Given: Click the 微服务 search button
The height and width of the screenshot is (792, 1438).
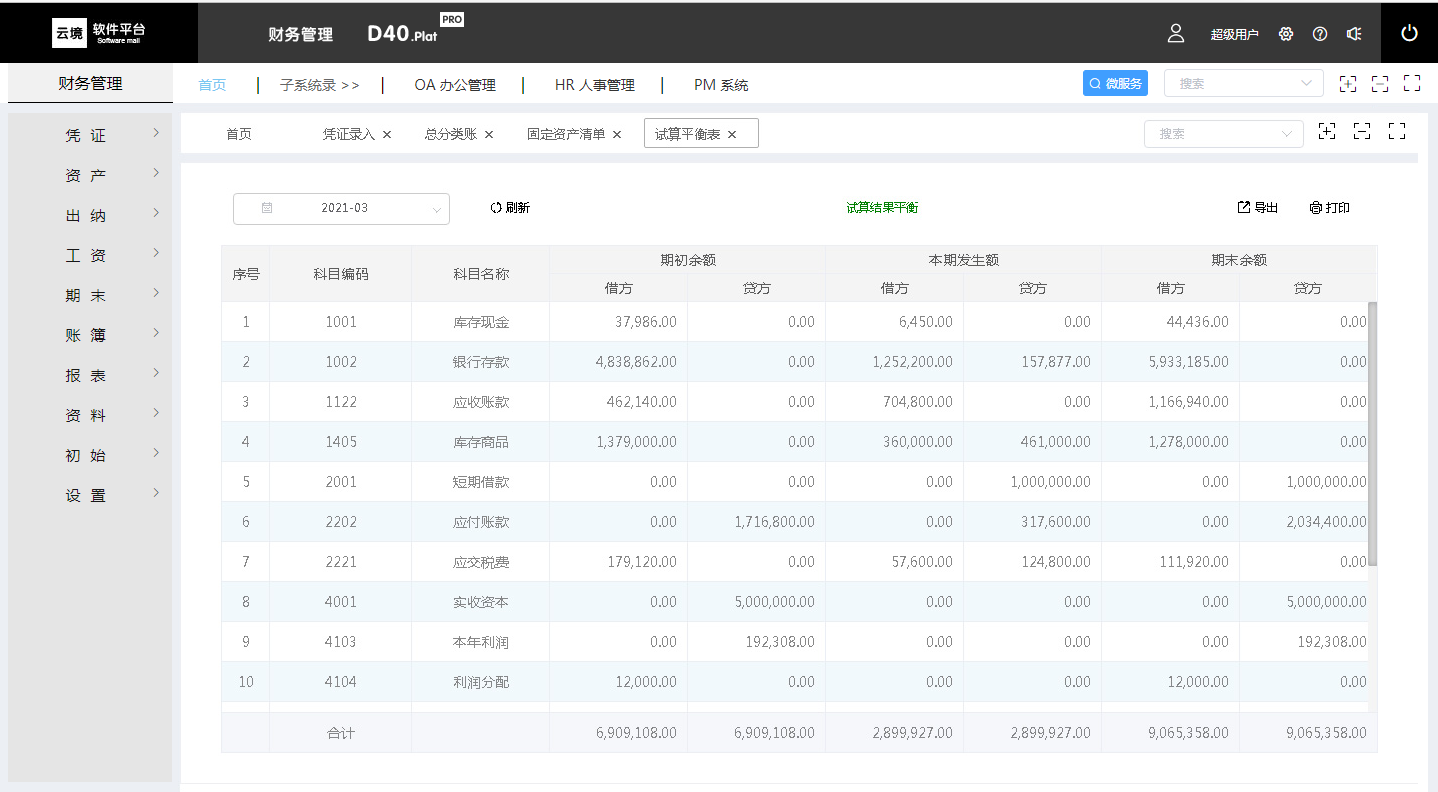Looking at the screenshot, I should (1115, 84).
